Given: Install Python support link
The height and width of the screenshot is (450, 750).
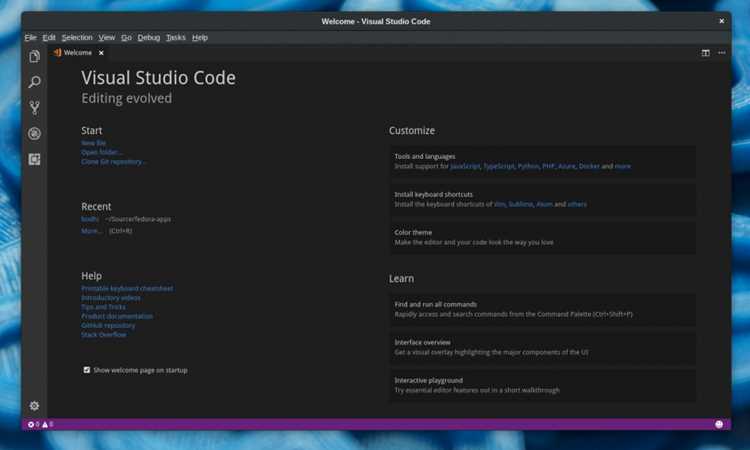Looking at the screenshot, I should (528, 166).
